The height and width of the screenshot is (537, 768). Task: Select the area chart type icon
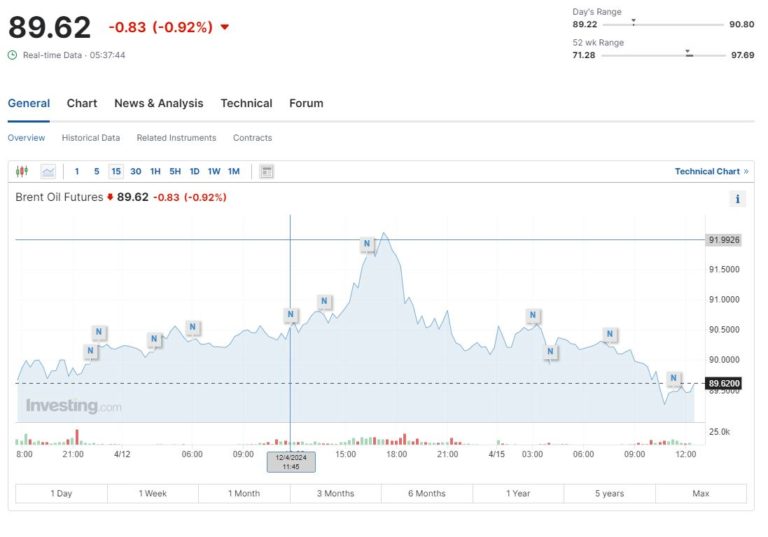(48, 172)
